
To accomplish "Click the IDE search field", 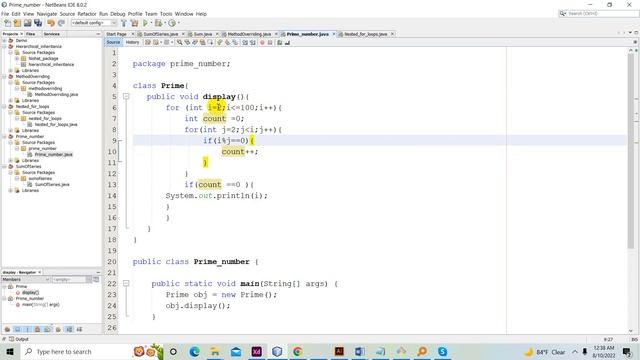I will (x=599, y=14).
